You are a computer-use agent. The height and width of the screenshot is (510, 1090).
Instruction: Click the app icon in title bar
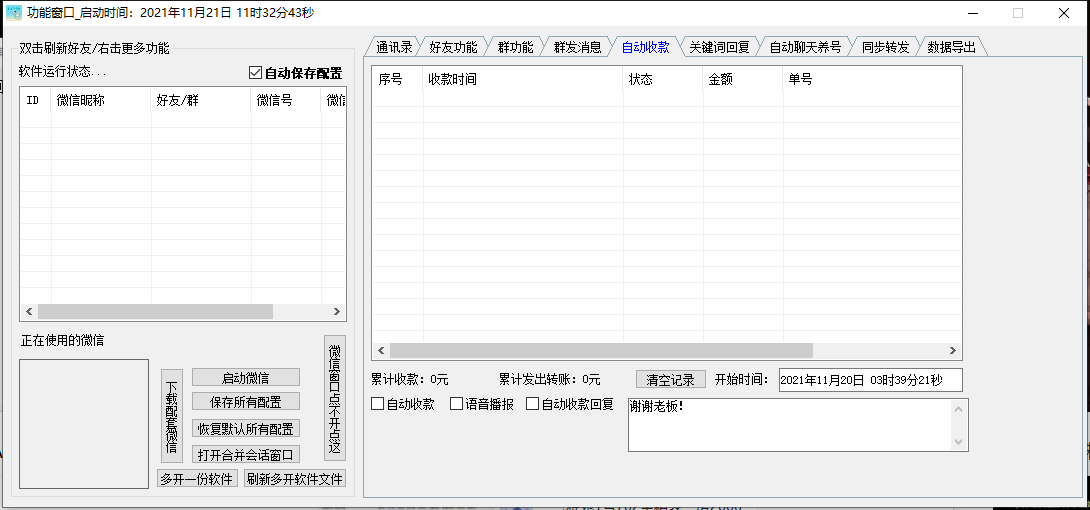coord(13,13)
